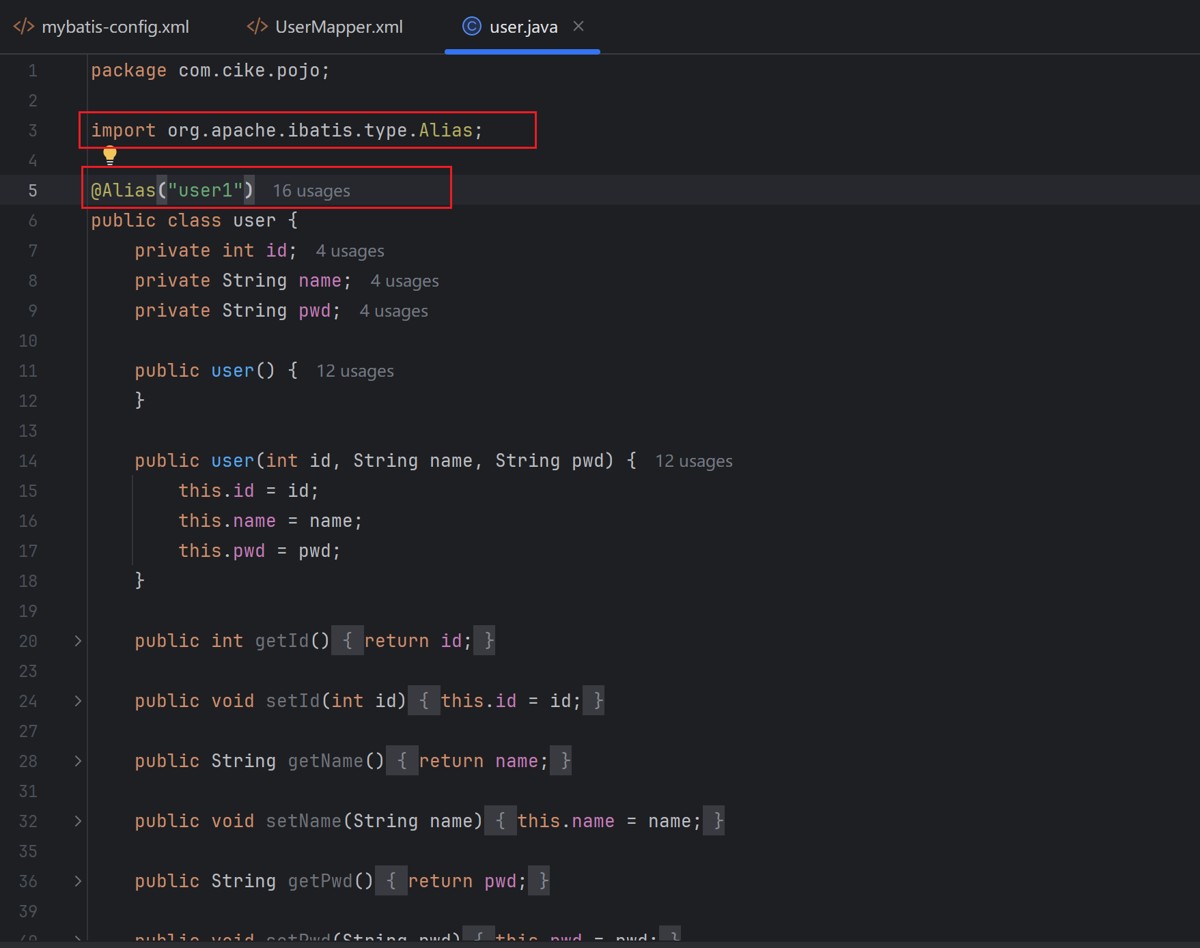Screen dimensions: 1200x948
Task: Click the "user1" string in the @Alias annotation
Action: (x=206, y=190)
